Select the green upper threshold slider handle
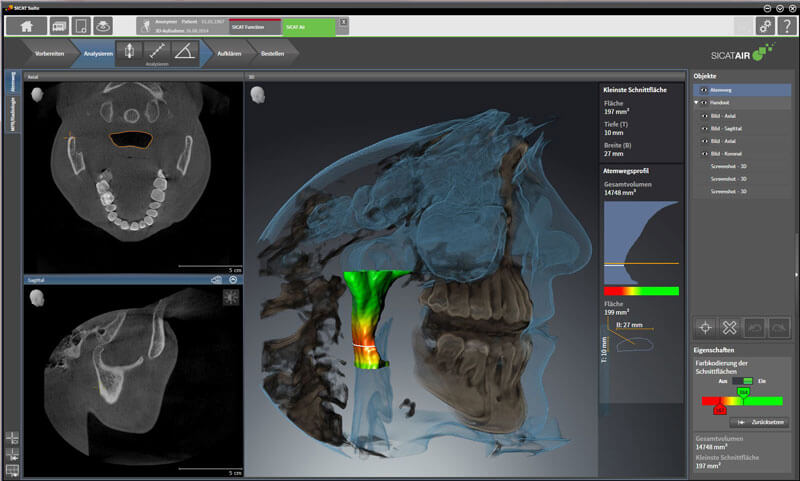The width and height of the screenshot is (800, 481). [743, 392]
